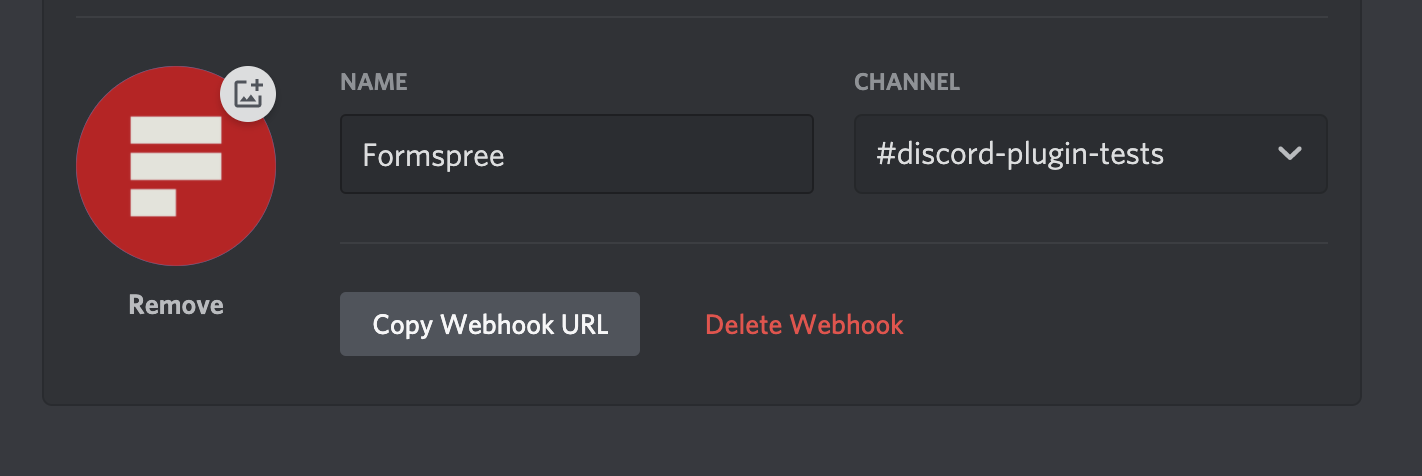Click the upload image icon on avatar
The image size is (1422, 476).
pyautogui.click(x=248, y=94)
